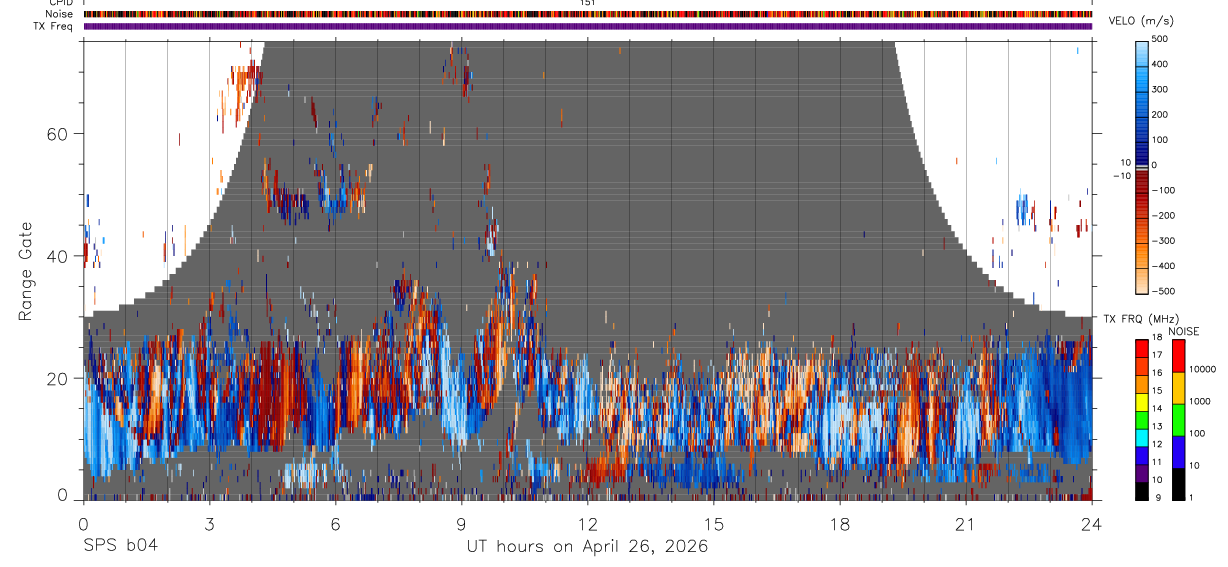Click the 24 tick on UT hours axis

click(x=1091, y=523)
